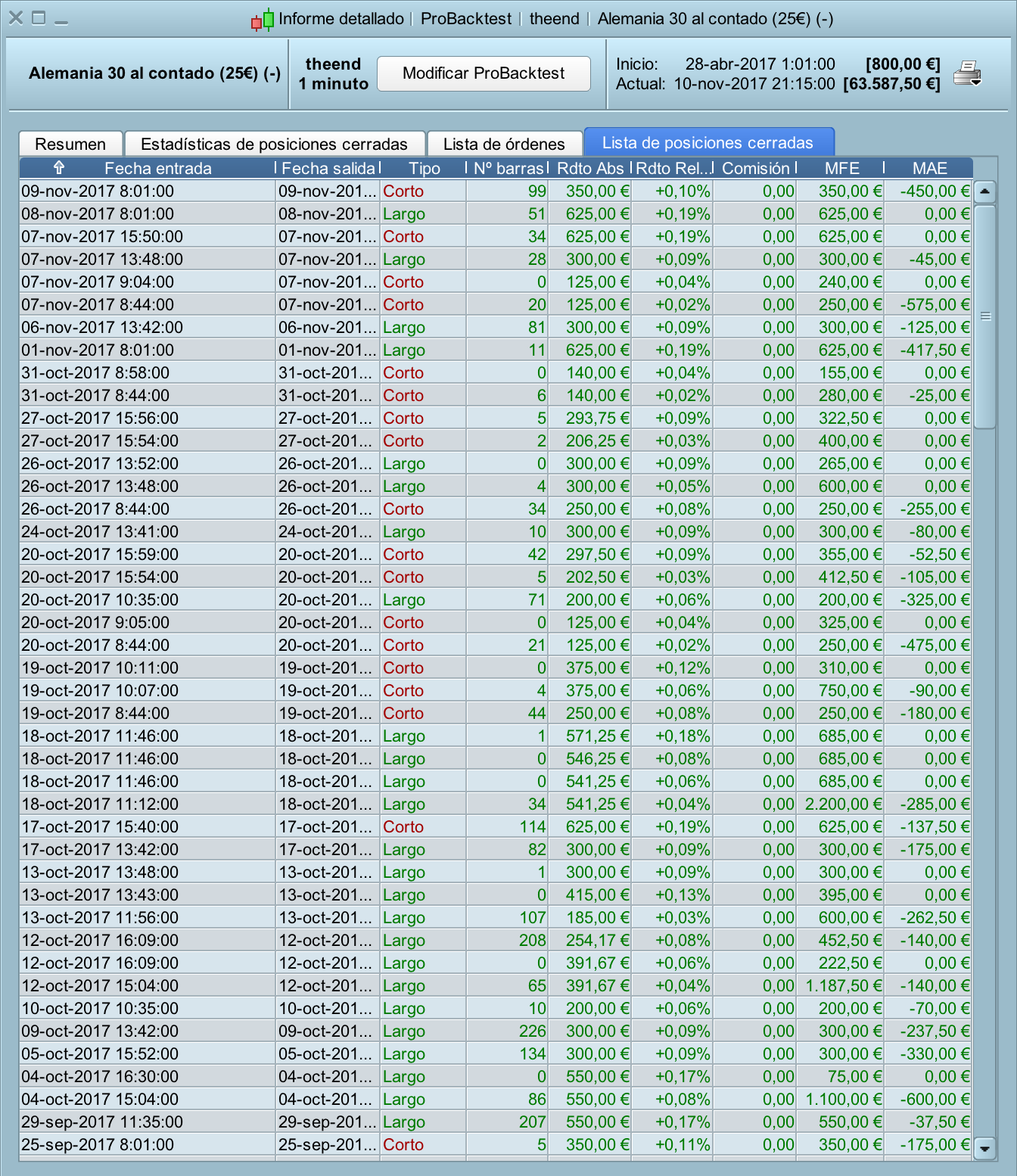Click the scrollbar down arrow
The image size is (1017, 1176).
click(x=984, y=1148)
